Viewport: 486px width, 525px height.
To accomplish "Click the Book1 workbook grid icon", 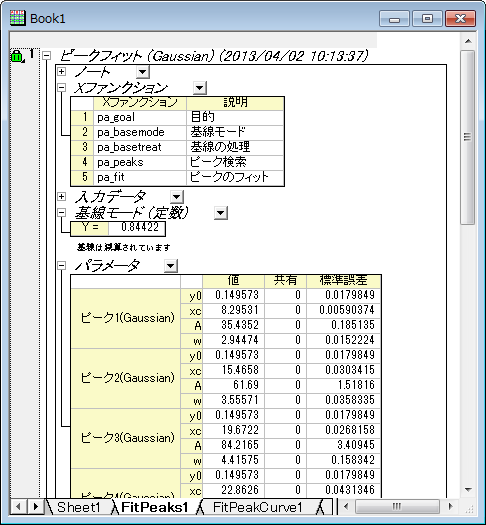I will pyautogui.click(x=17, y=18).
